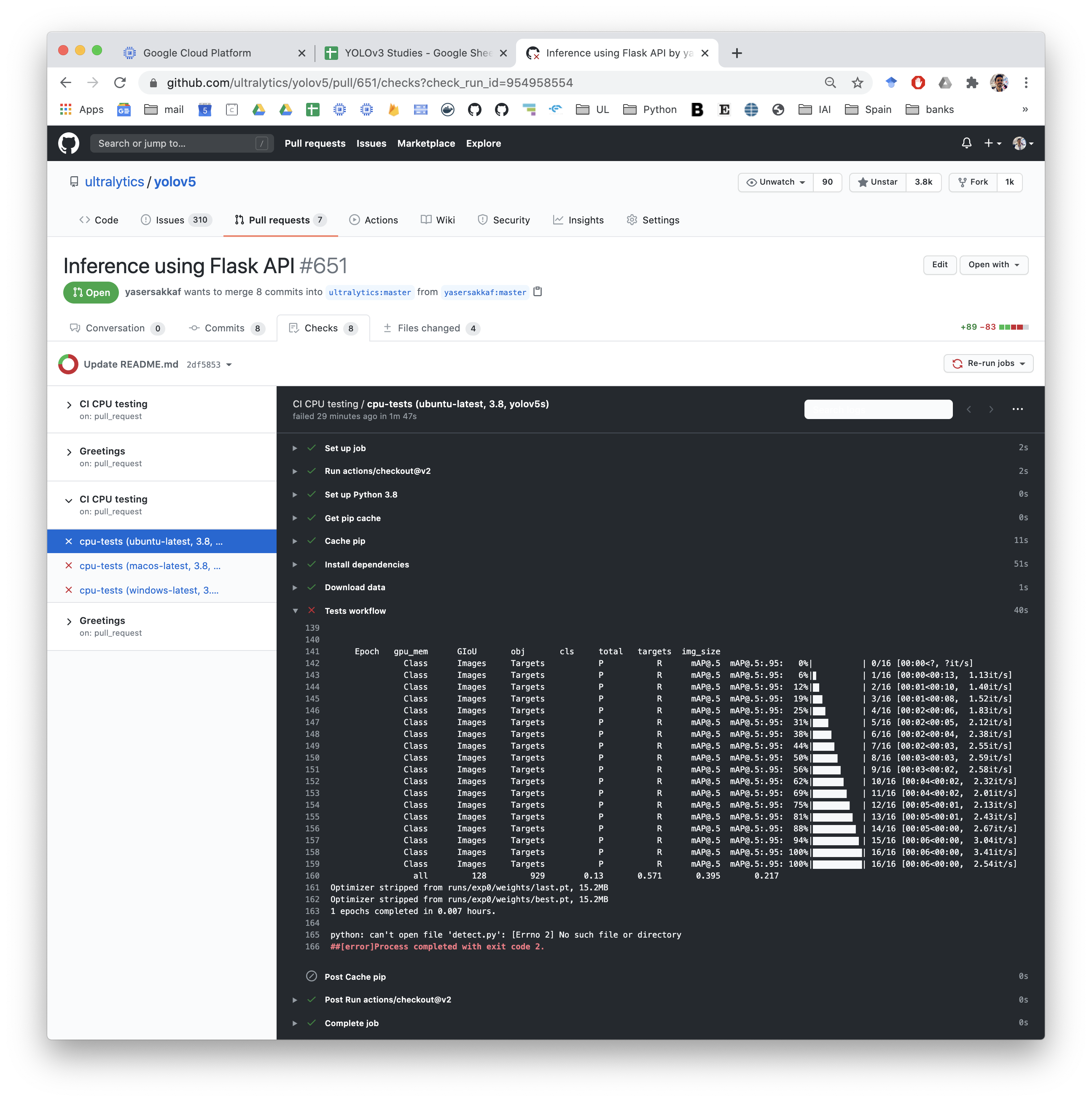The width and height of the screenshot is (1092, 1102).
Task: Open the kebab menu on the check run panel
Action: (1018, 409)
